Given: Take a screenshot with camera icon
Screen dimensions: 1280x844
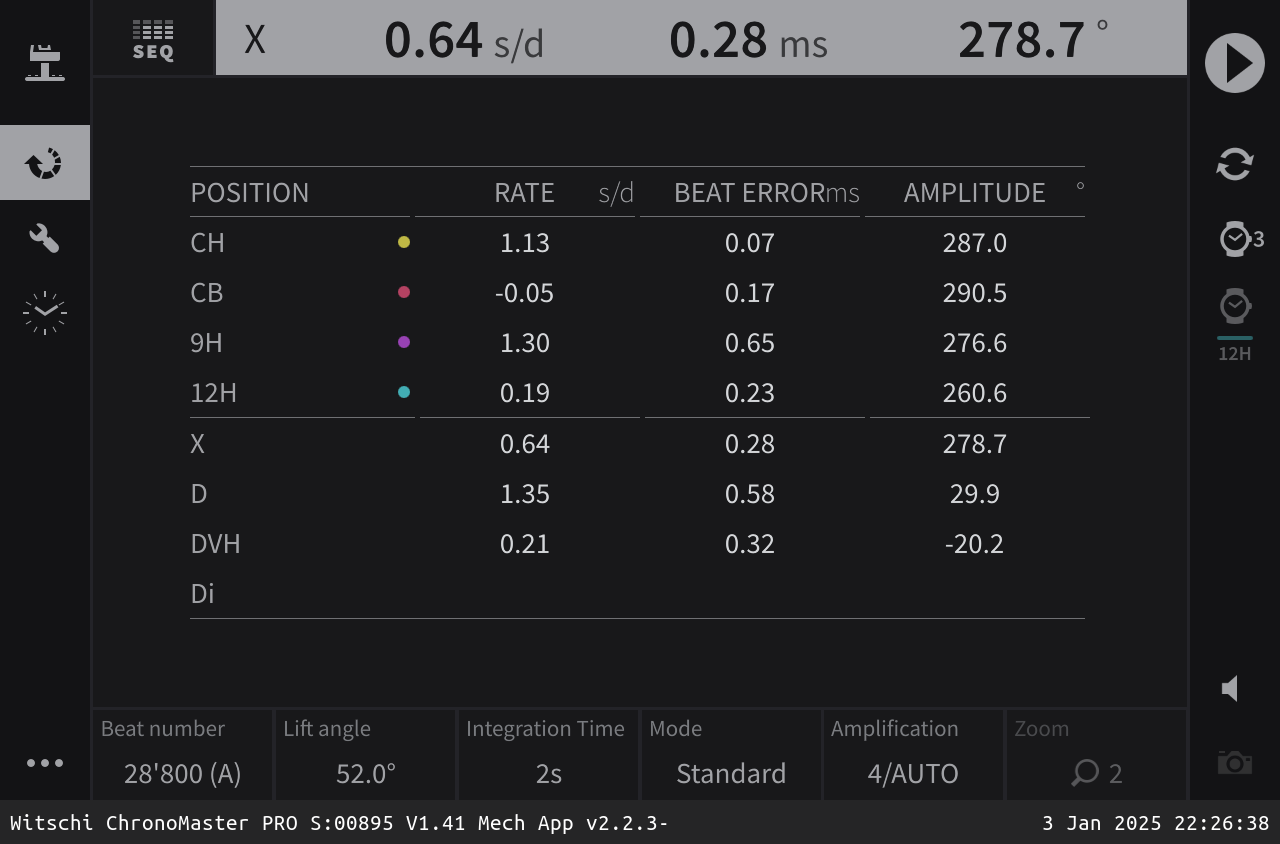Looking at the screenshot, I should [x=1234, y=763].
